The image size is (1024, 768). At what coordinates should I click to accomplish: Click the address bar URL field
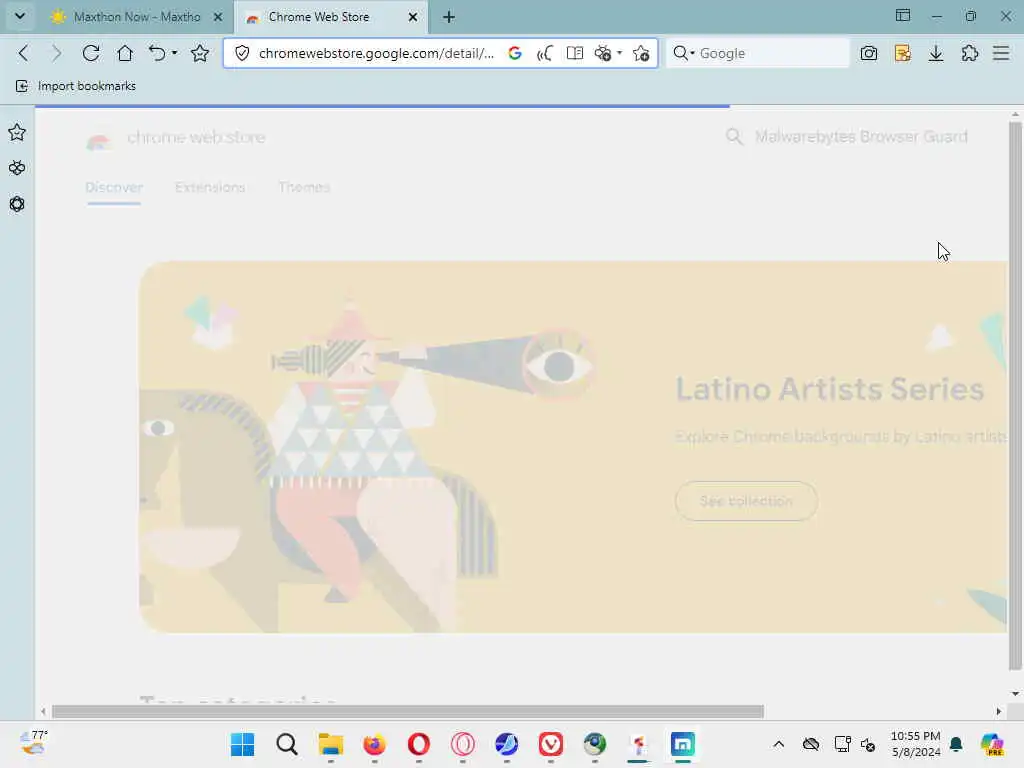click(x=376, y=53)
